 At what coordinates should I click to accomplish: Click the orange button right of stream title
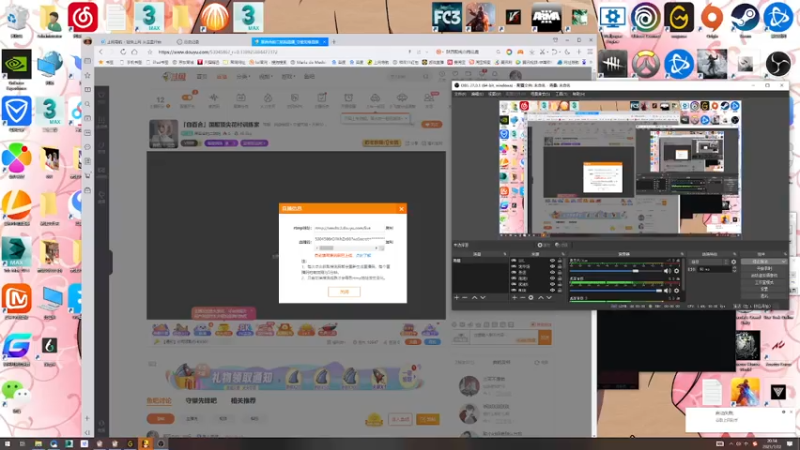point(432,124)
